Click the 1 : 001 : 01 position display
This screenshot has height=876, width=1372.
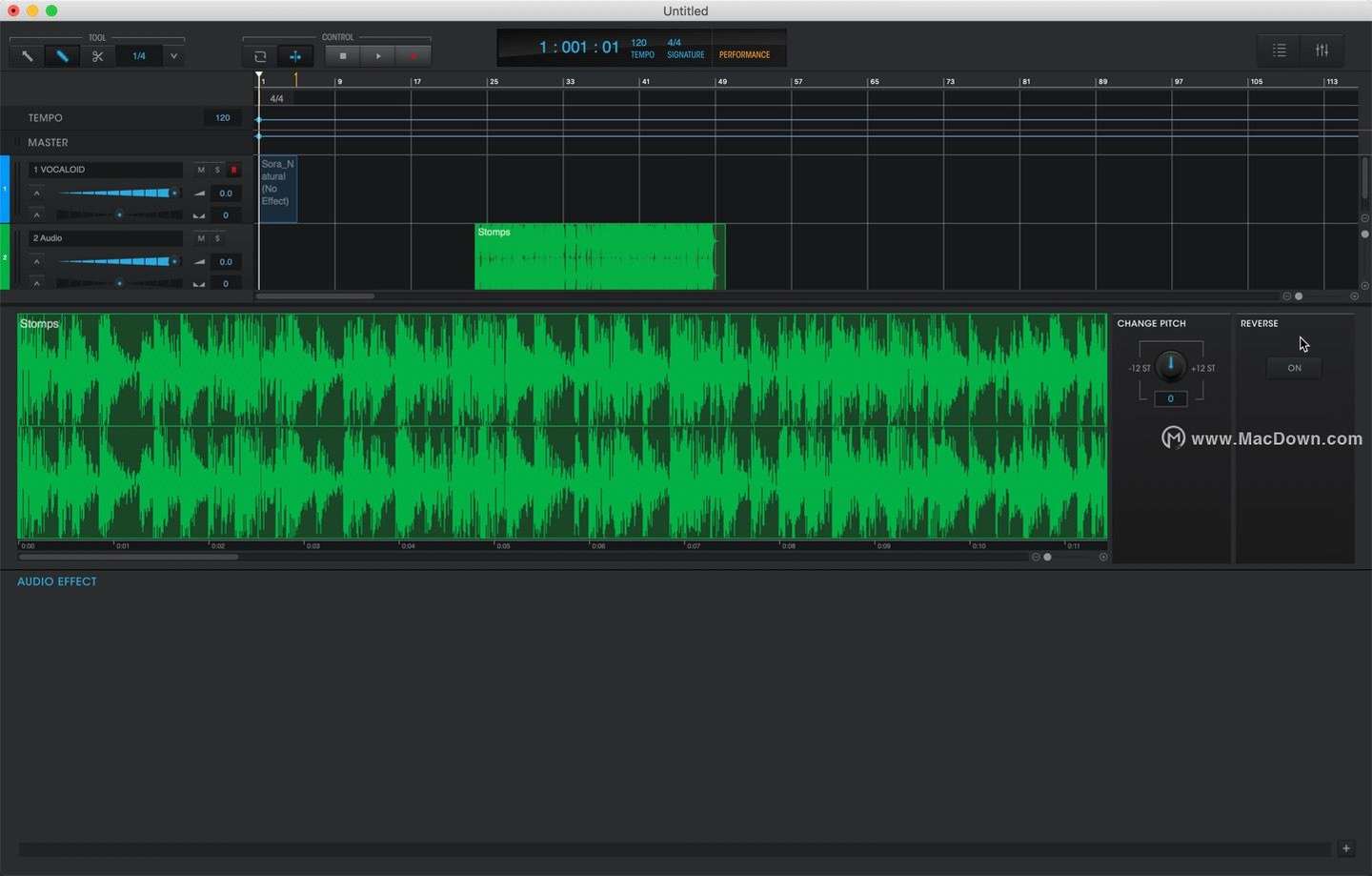click(578, 48)
